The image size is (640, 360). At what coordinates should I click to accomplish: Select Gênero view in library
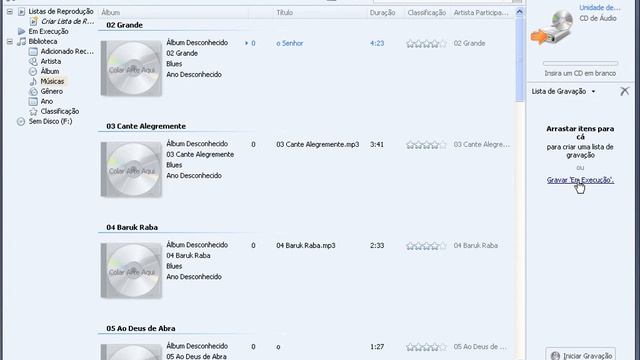pyautogui.click(x=51, y=91)
